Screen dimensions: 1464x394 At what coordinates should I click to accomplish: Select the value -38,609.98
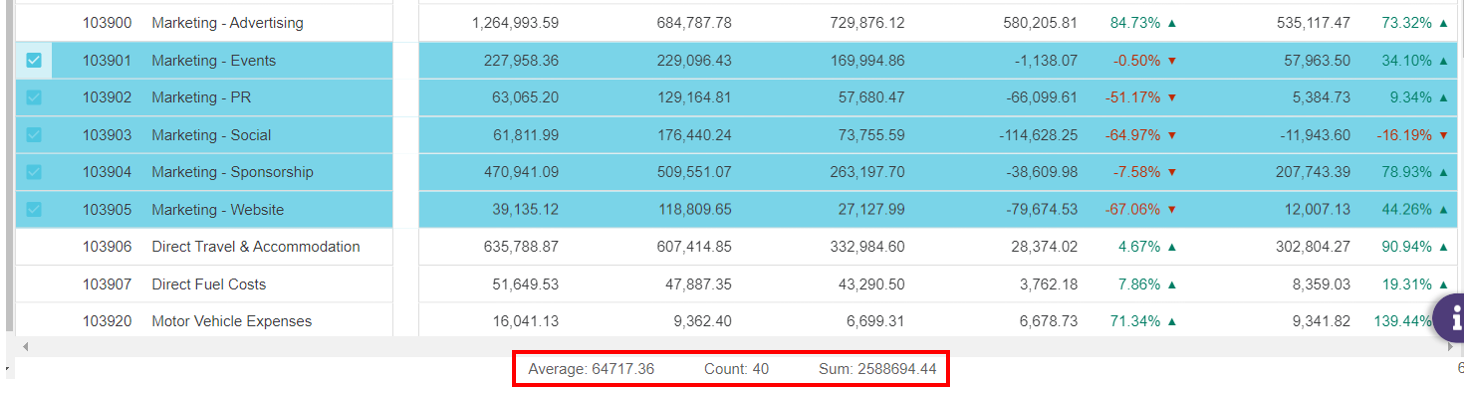click(x=1042, y=172)
